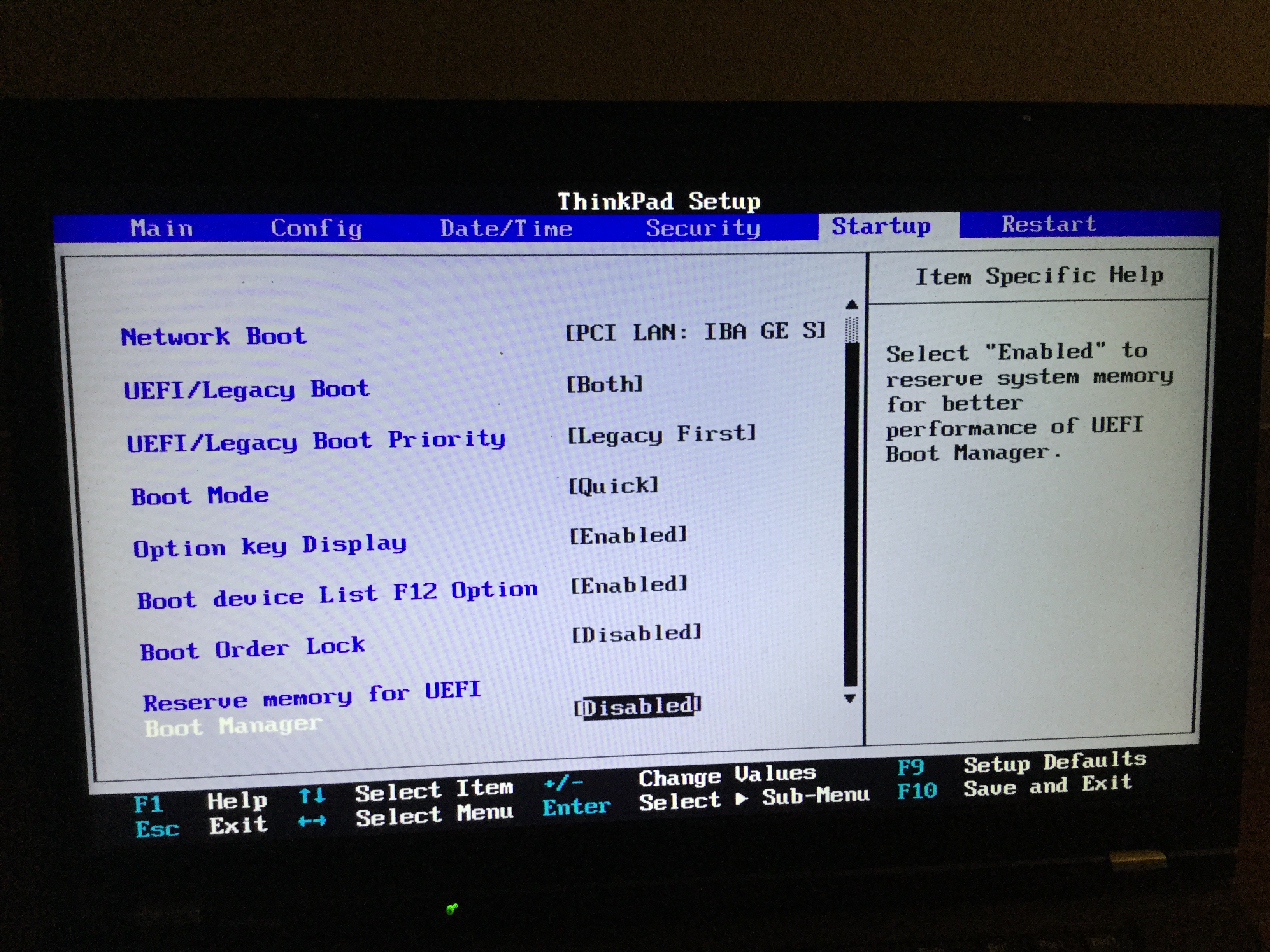Click the +/- Change Values symbol
This screenshot has height=952, width=1270.
[563, 783]
